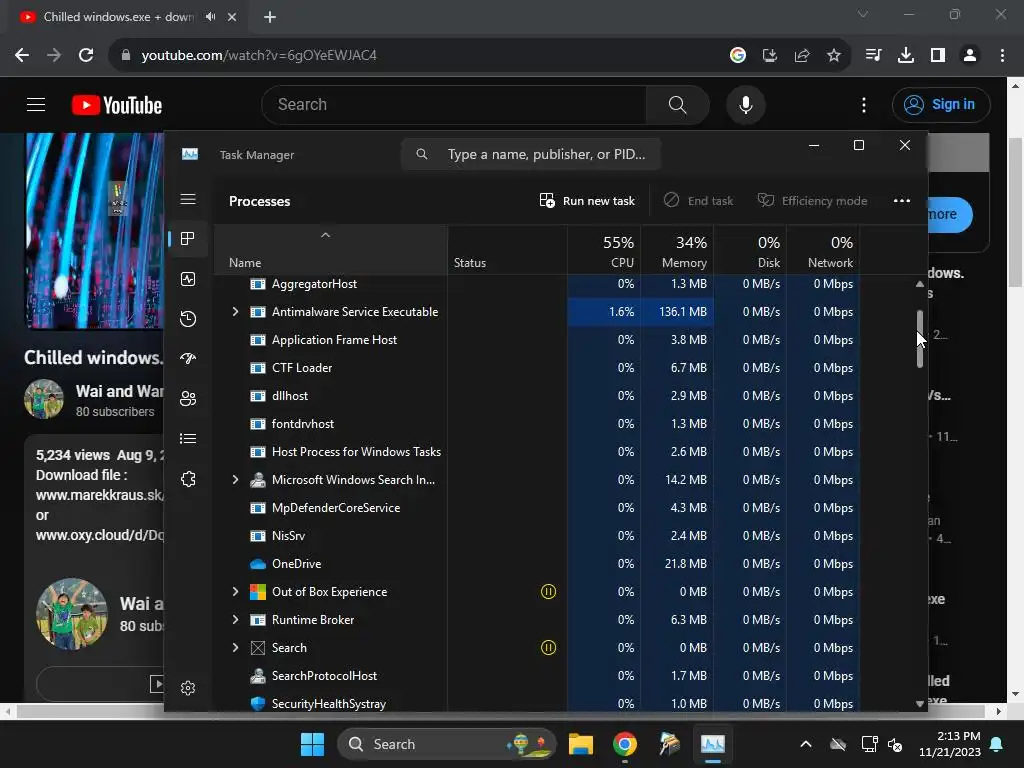Click YouTube voice search microphone

745,104
